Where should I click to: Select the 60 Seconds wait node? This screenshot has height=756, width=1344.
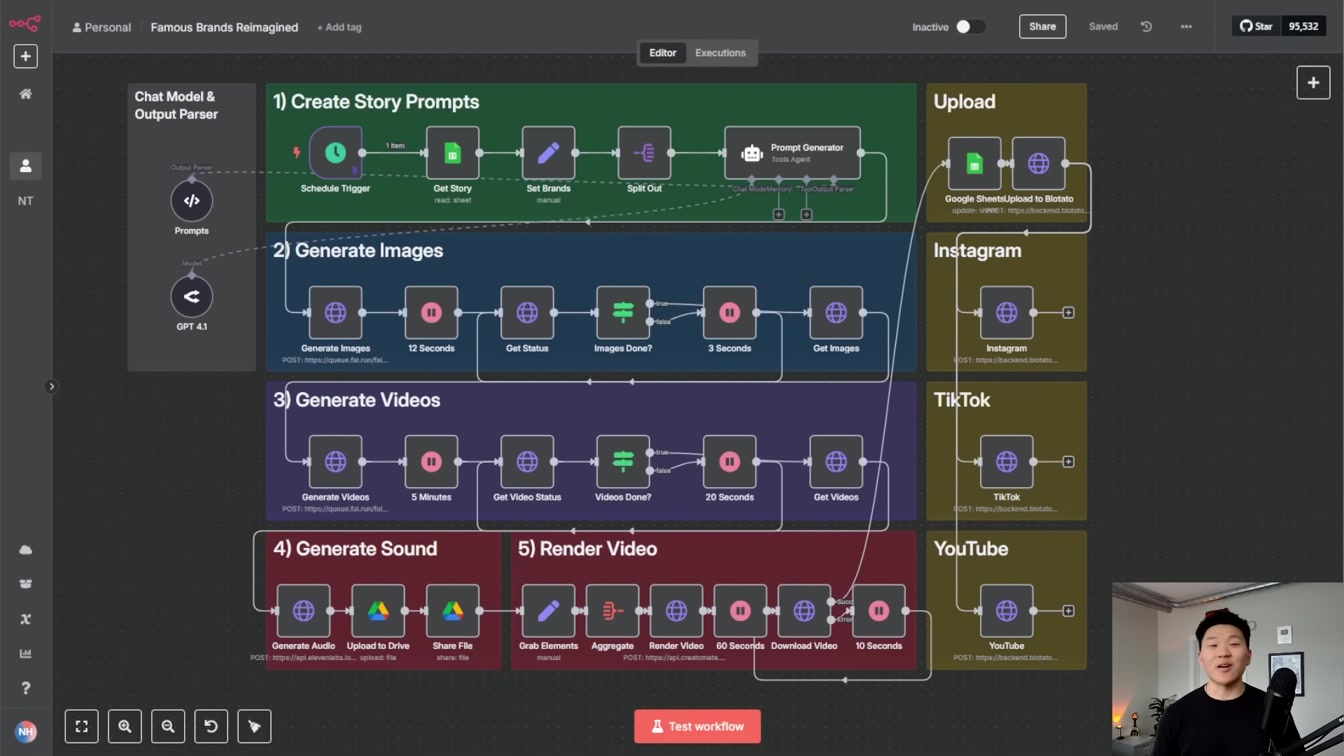tap(740, 610)
